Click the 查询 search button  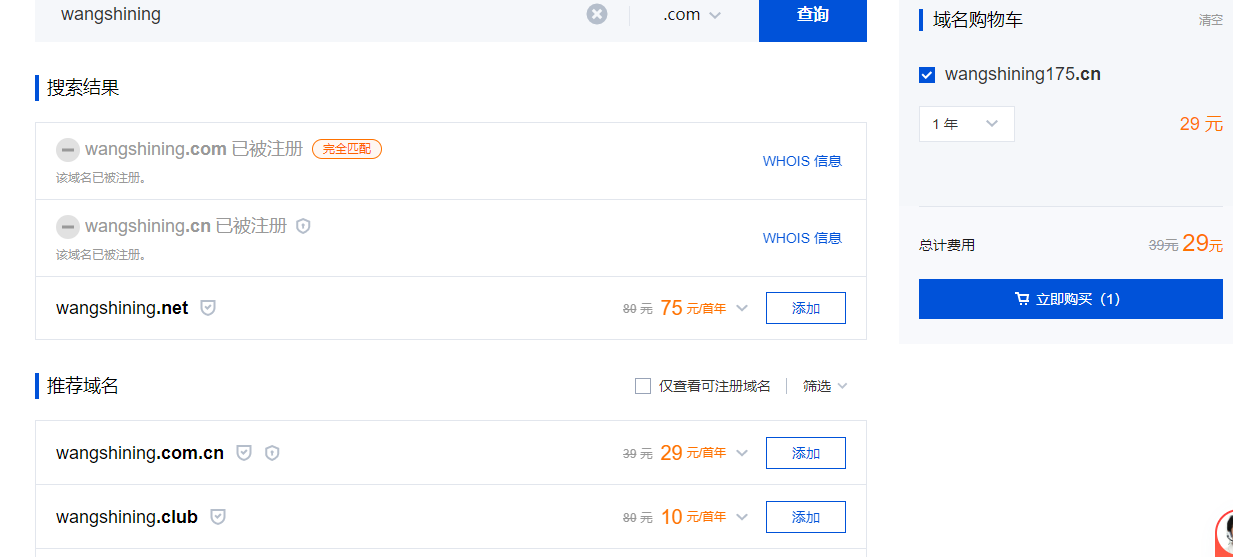click(x=812, y=15)
